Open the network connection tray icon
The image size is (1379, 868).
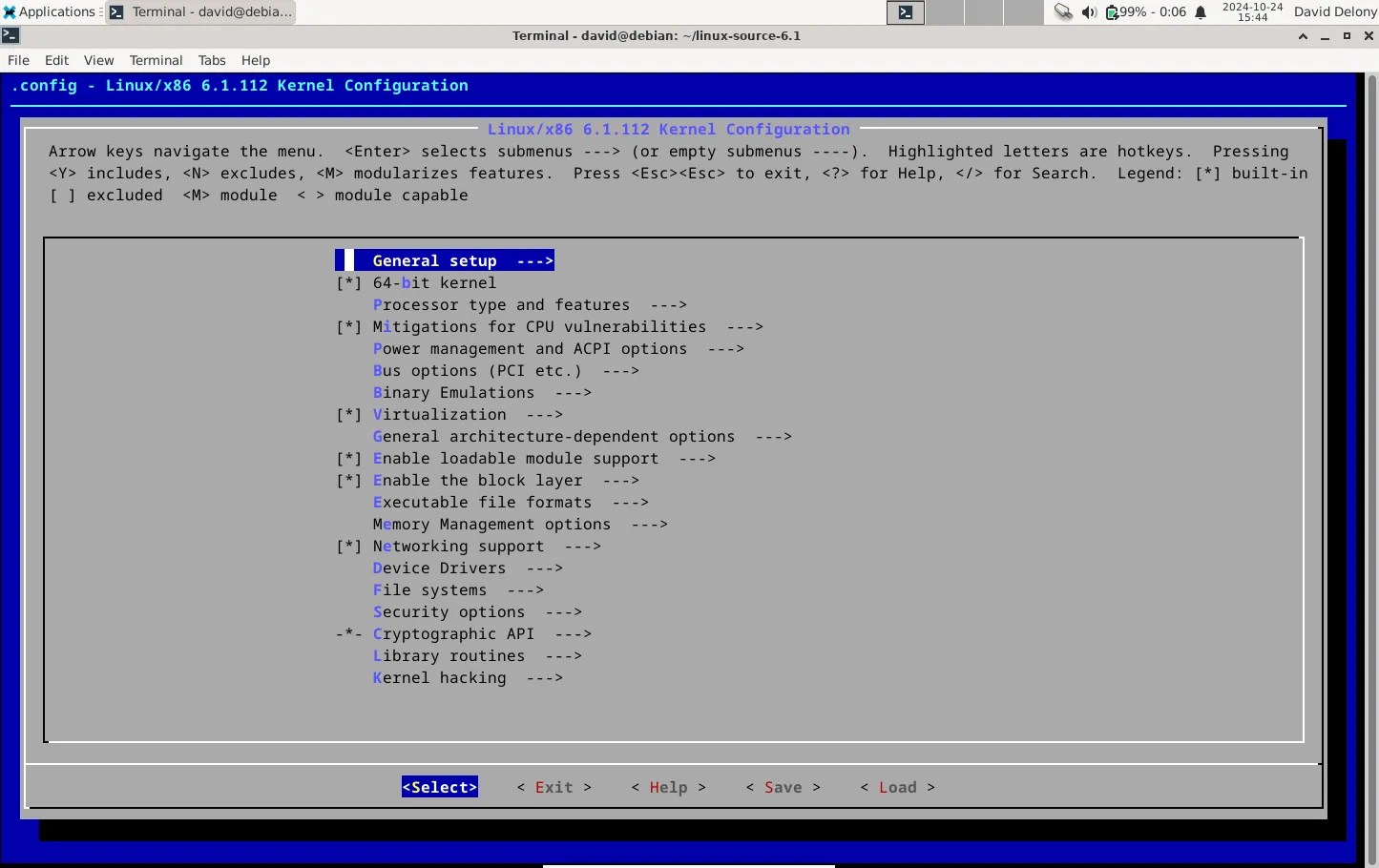coord(1063,12)
